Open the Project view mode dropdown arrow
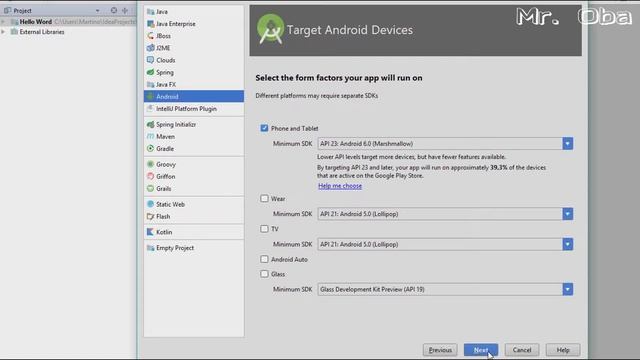Screen dimensions: 640x360 (x=97, y=11)
